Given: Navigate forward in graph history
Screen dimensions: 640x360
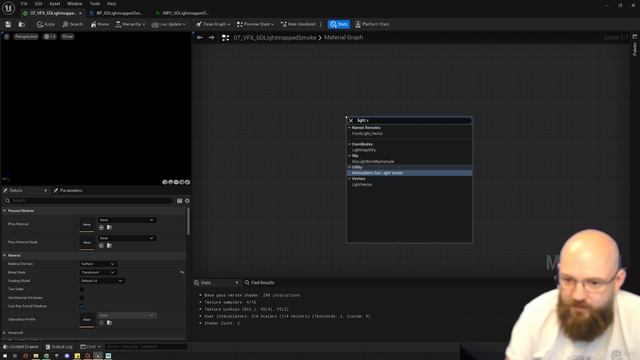Looking at the screenshot, I should [x=211, y=38].
